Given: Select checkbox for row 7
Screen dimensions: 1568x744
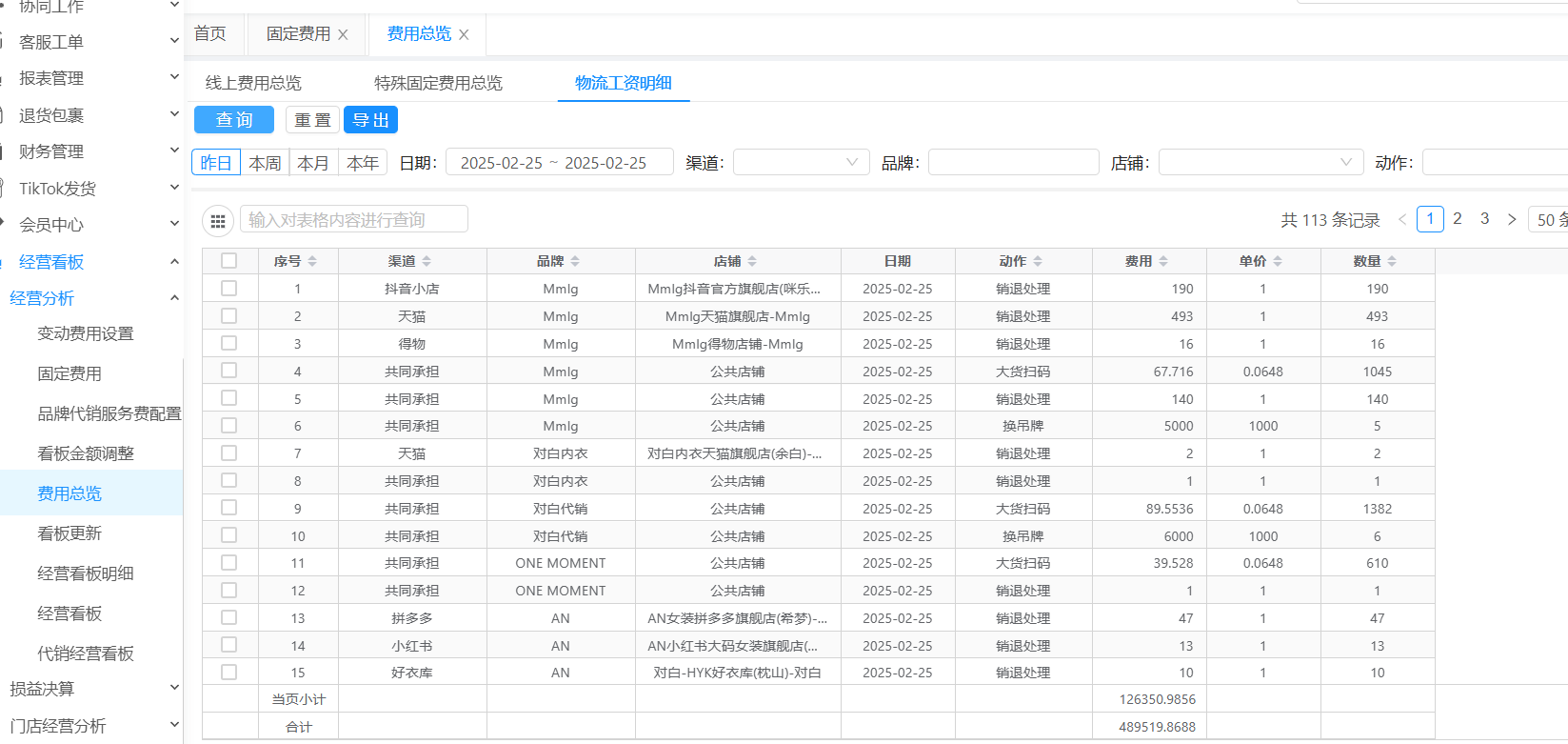Looking at the screenshot, I should coord(229,452).
